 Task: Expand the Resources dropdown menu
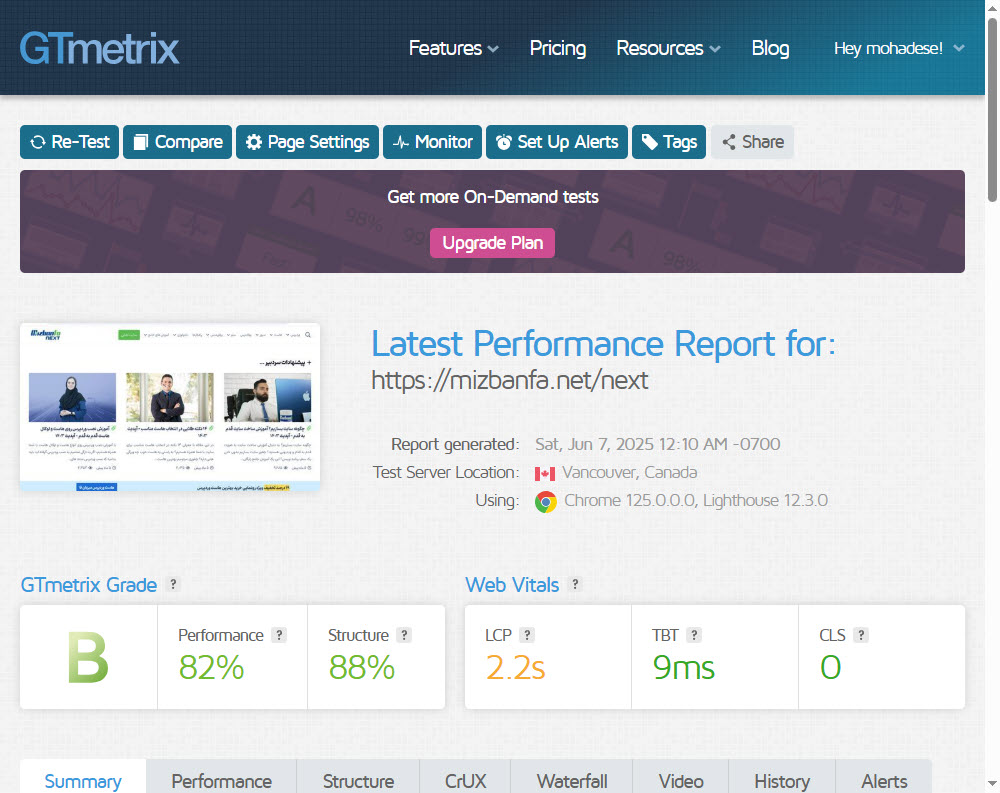coord(668,48)
